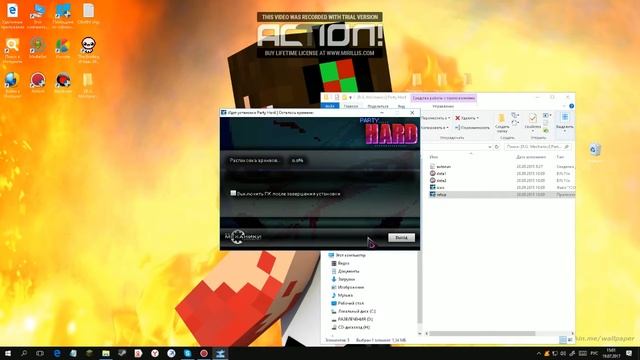This screenshot has width=640, height=360.
Task: Open the Управление ribbon tab in Explorer
Action: (443, 106)
